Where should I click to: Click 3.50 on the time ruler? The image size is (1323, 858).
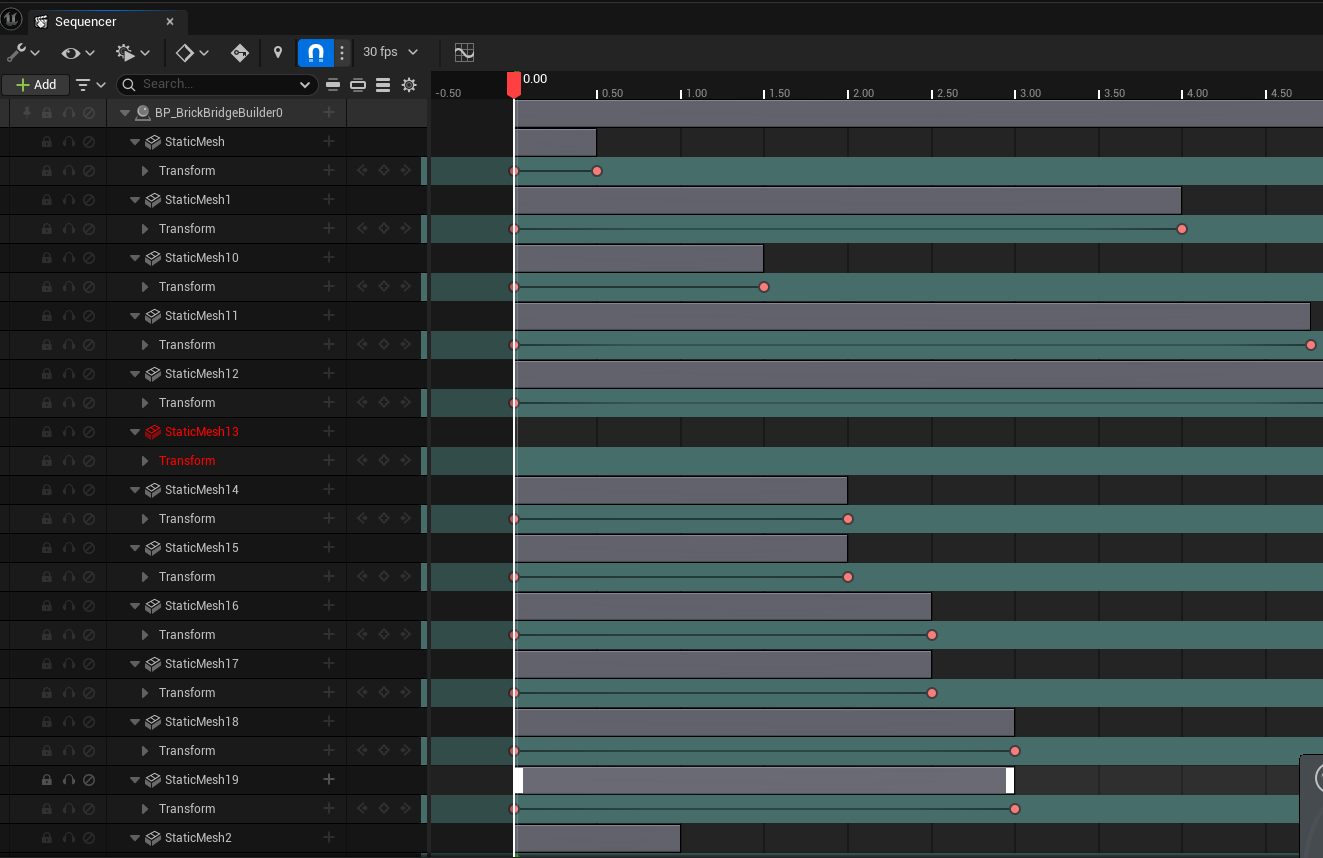[x=1112, y=93]
